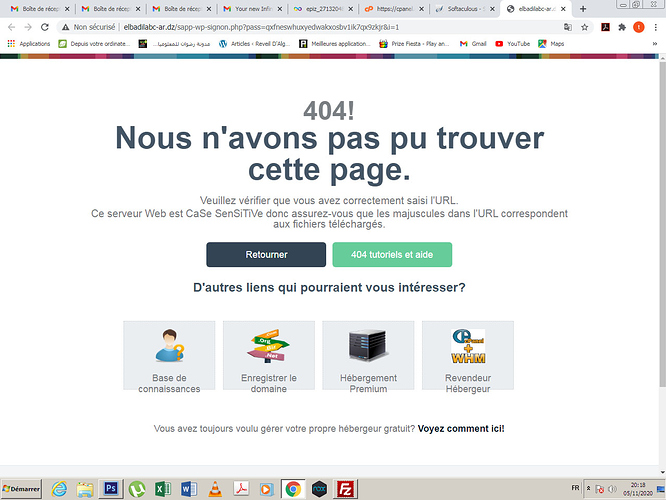Image resolution: width=666 pixels, height=500 pixels.
Task: Open the Extensions puzzle icon
Action: 622,27
